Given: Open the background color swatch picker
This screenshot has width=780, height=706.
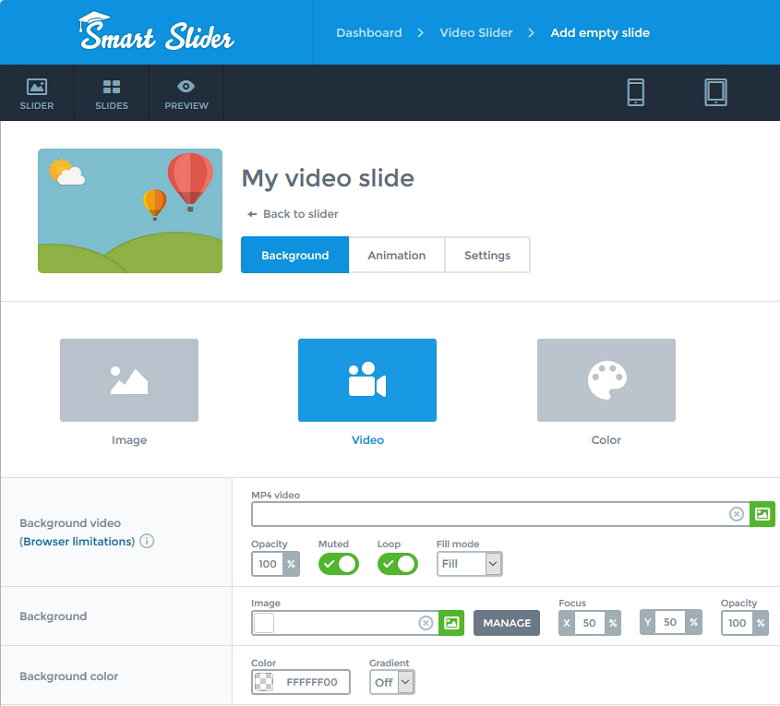Looking at the screenshot, I should tap(264, 682).
